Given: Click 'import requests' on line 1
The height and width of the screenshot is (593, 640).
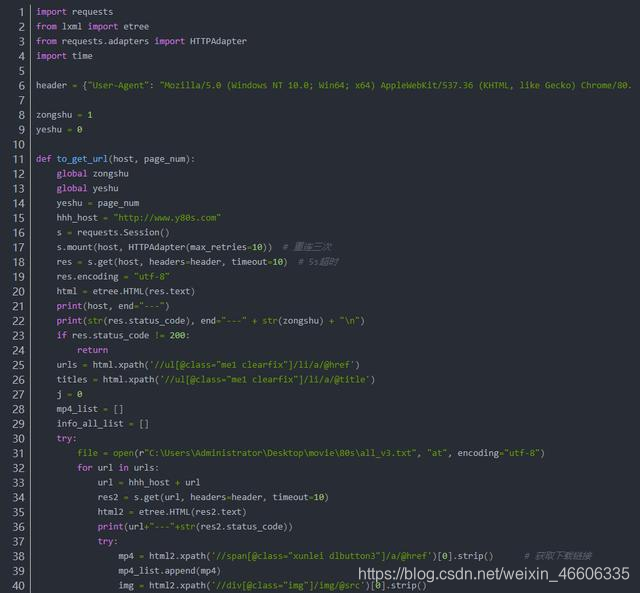Looking at the screenshot, I should click(x=75, y=12).
